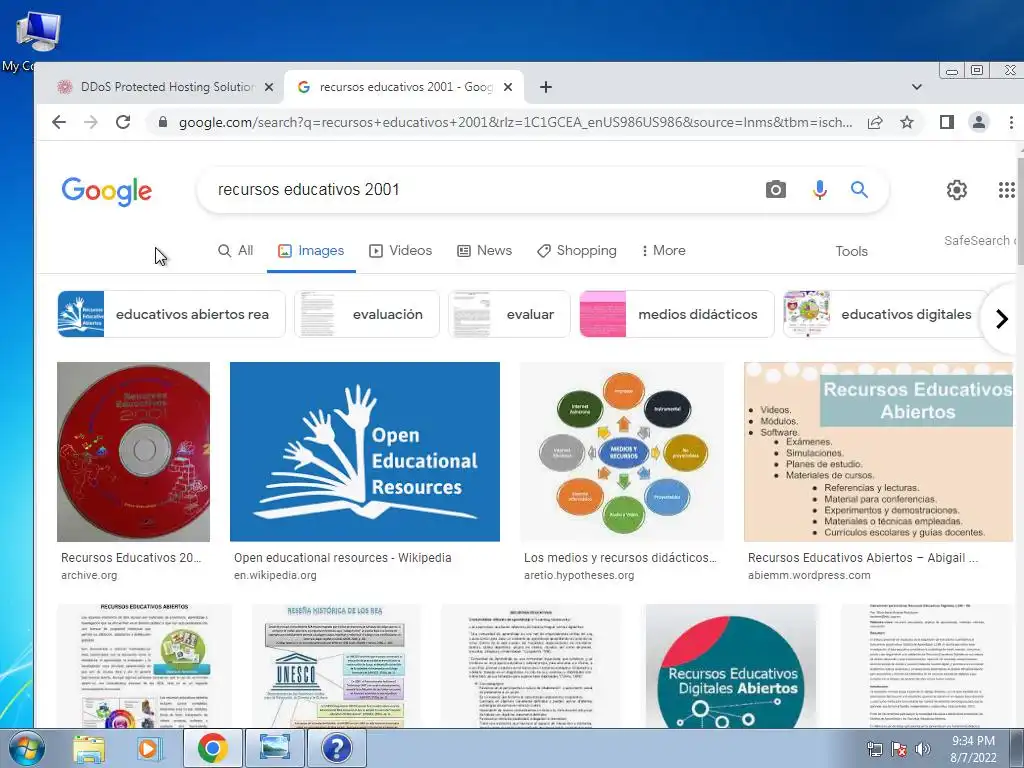Open Action Center flag in system tray
Screen dimensions: 1024x768
click(899, 749)
